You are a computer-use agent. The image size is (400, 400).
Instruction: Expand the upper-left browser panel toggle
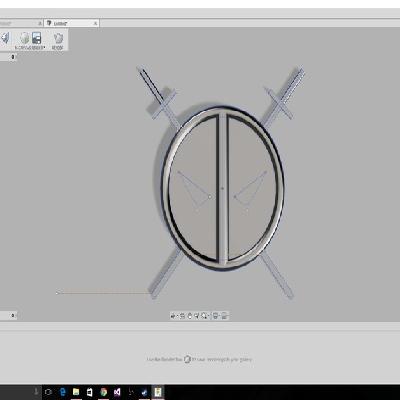(x=13, y=57)
